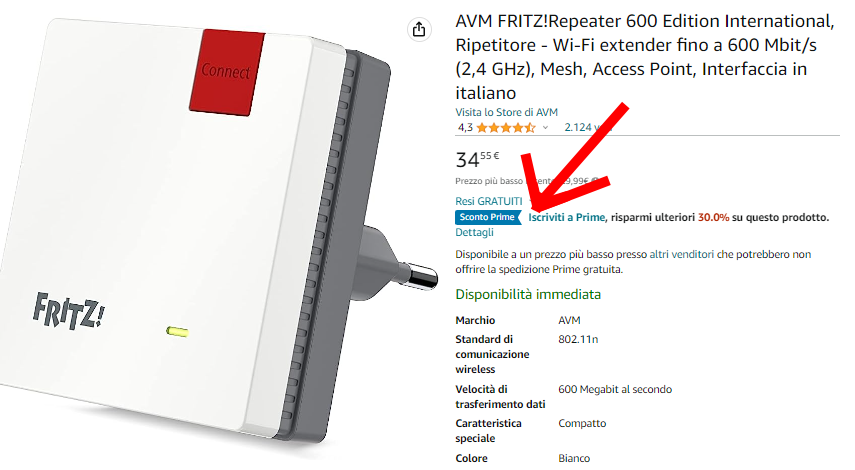Click the Marchio AVM value

coord(569,320)
